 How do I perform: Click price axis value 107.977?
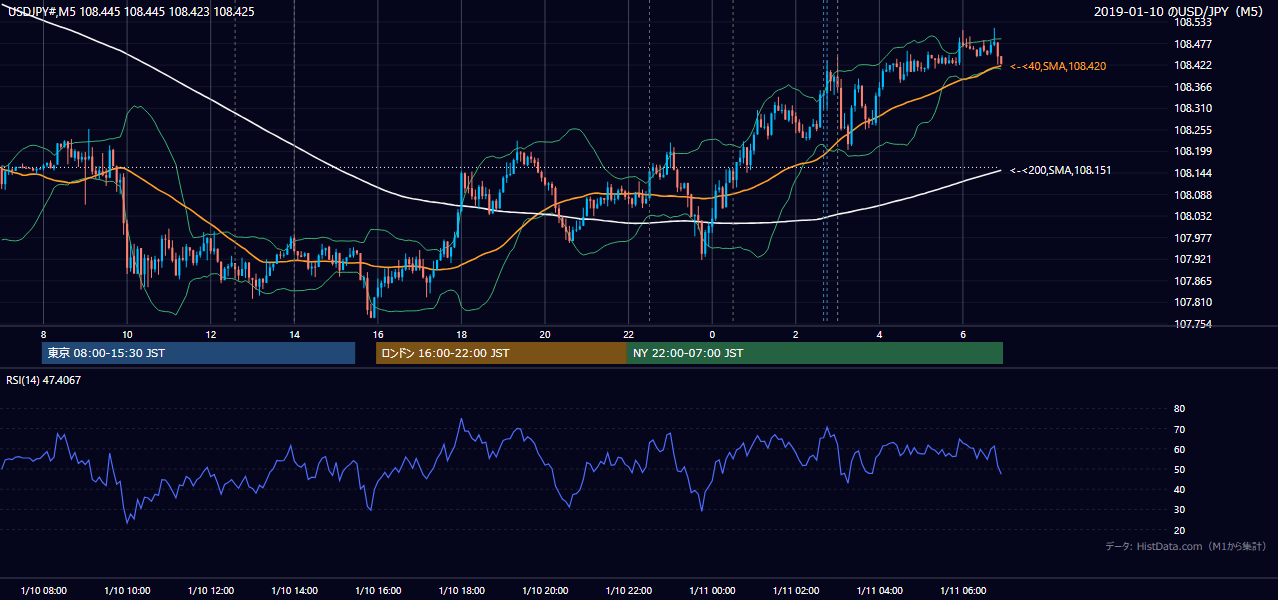click(1193, 238)
